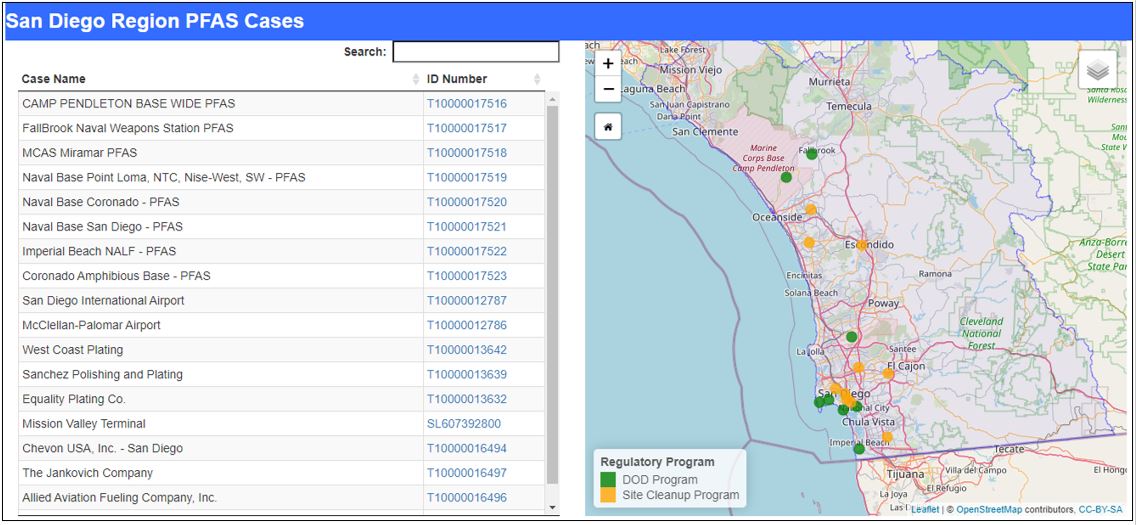Click orange marker near El Cajon
The height and width of the screenshot is (525, 1136).
tap(888, 373)
